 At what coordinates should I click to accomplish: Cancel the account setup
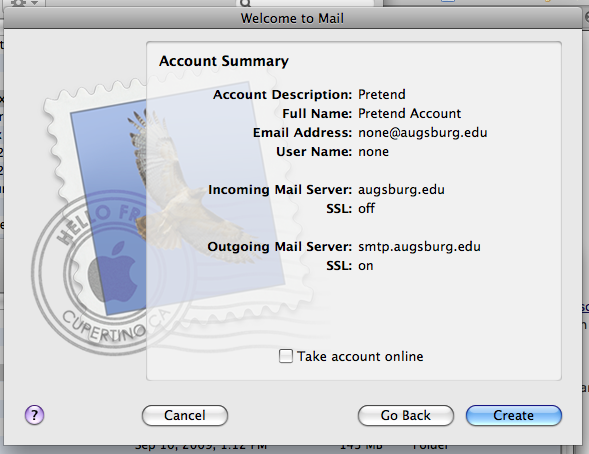pos(185,415)
